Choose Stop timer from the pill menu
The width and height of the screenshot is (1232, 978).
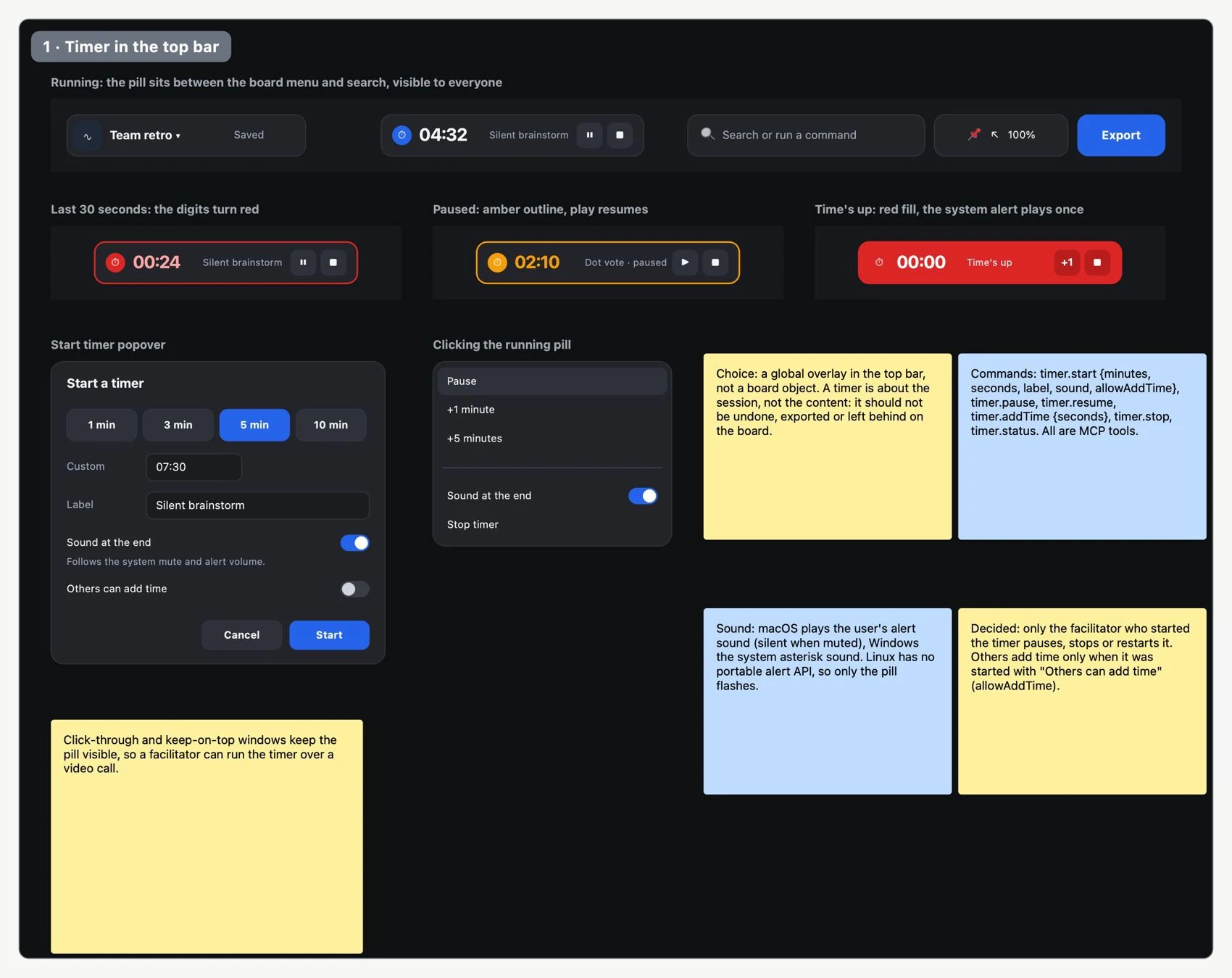[552, 524]
